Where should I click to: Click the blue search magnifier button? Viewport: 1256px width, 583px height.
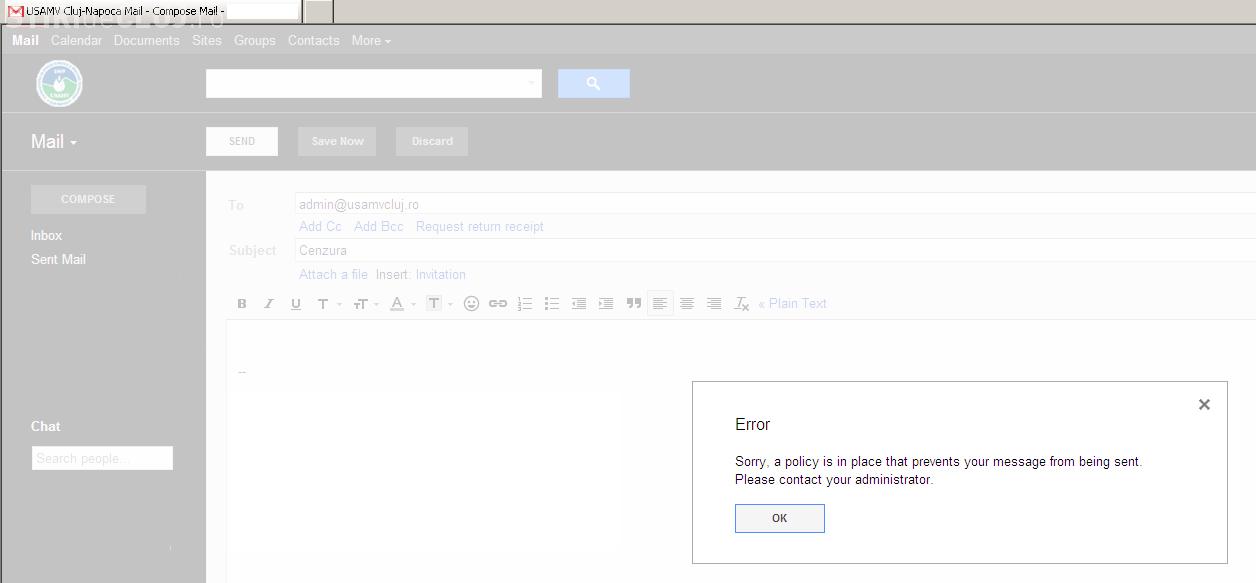[593, 84]
